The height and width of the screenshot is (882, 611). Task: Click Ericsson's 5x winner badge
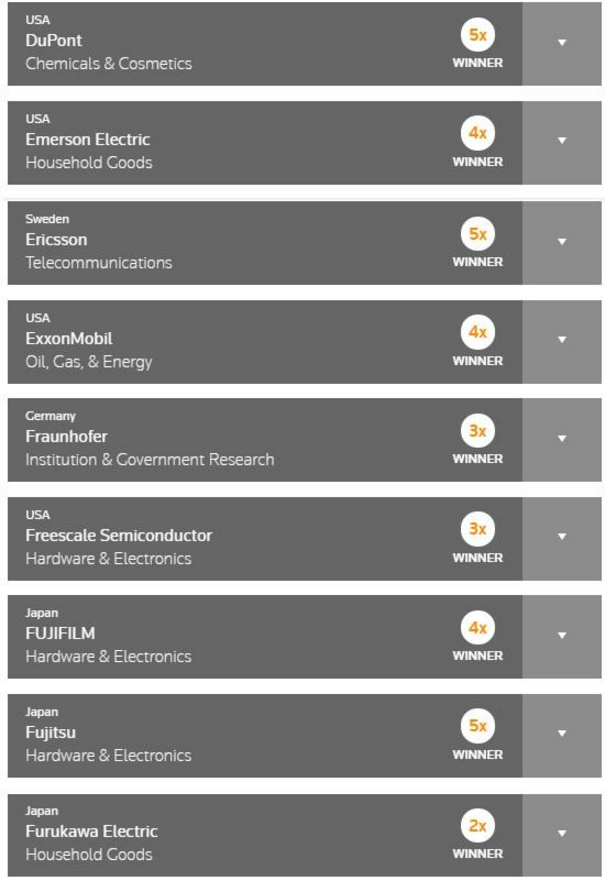coord(478,234)
